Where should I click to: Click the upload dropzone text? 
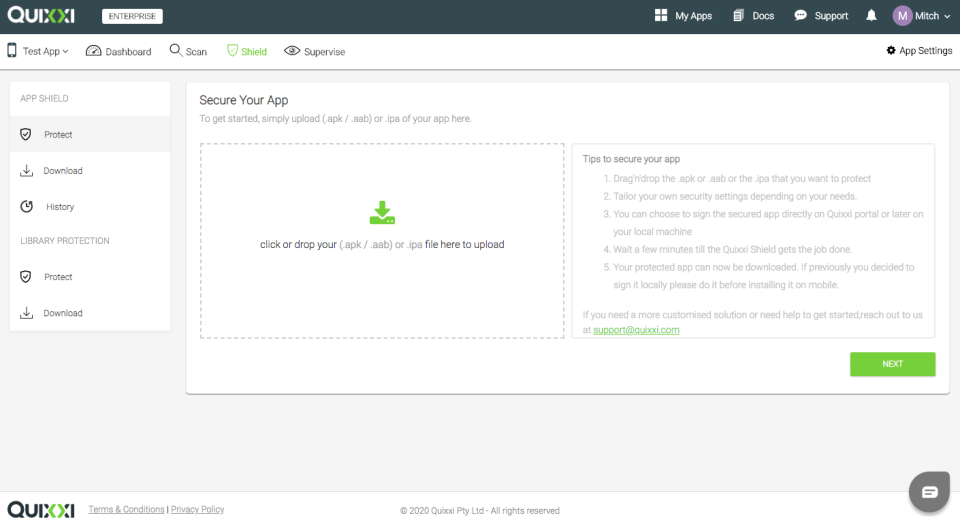tap(382, 244)
